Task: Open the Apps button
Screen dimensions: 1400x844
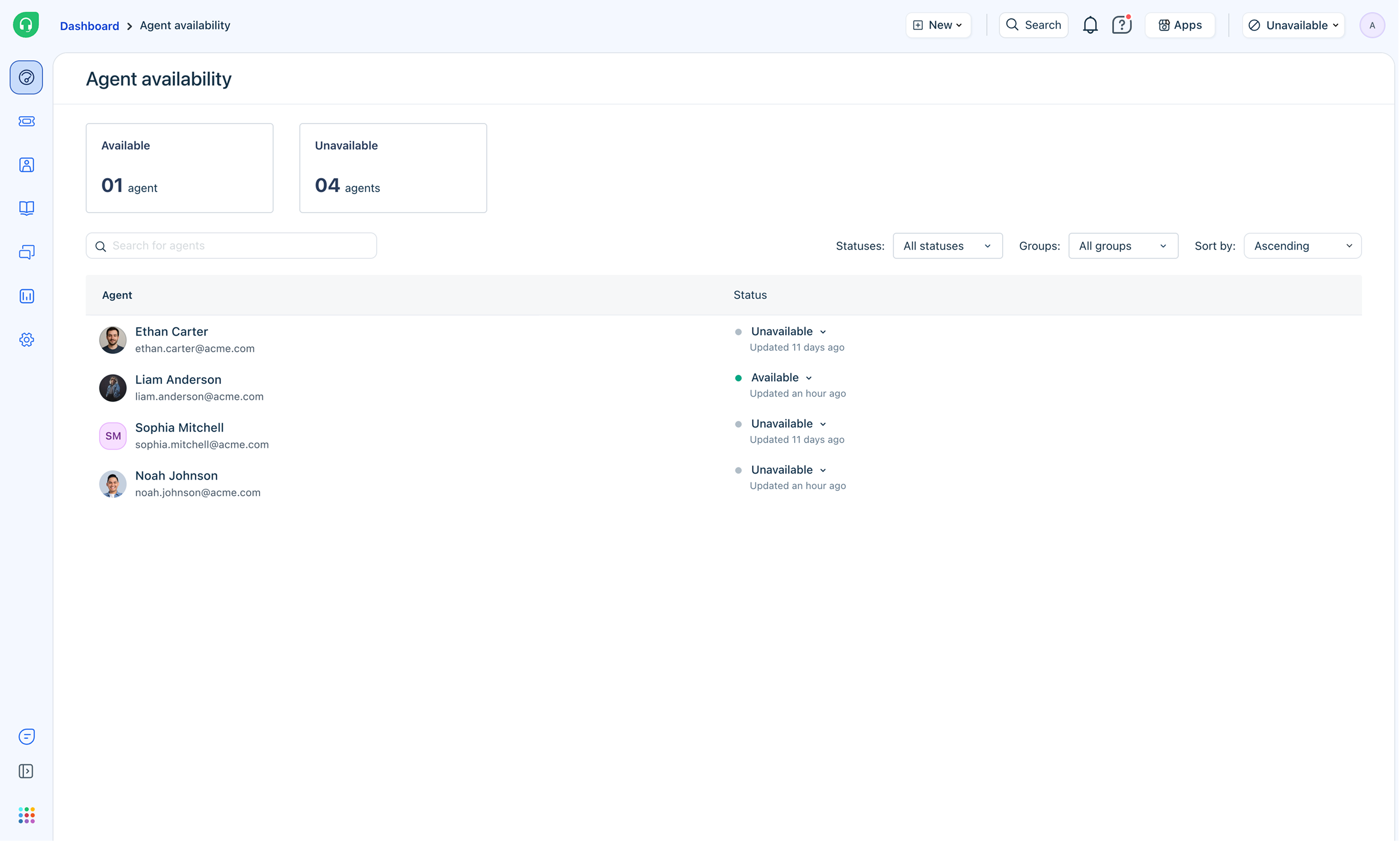Action: [1180, 26]
